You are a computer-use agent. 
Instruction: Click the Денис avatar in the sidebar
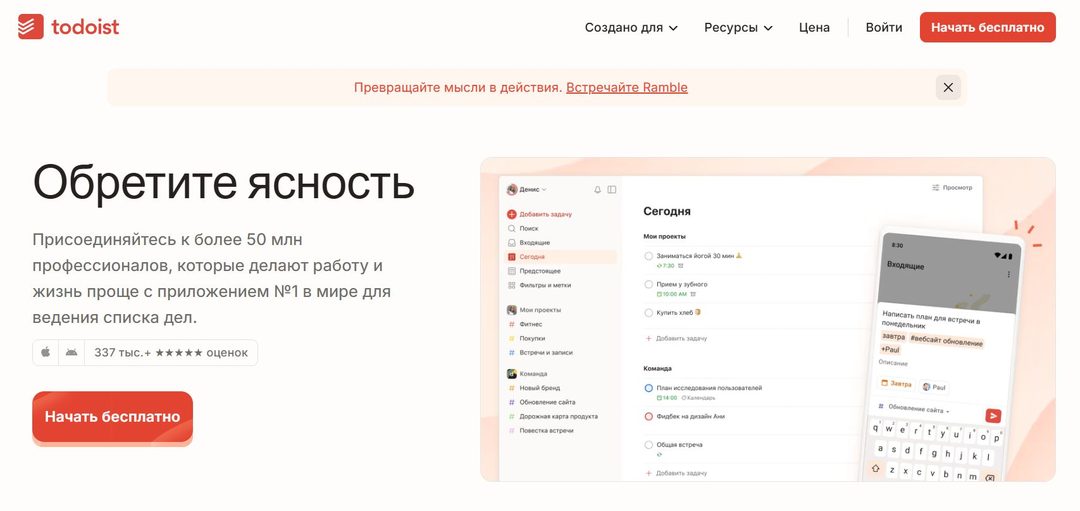512,189
